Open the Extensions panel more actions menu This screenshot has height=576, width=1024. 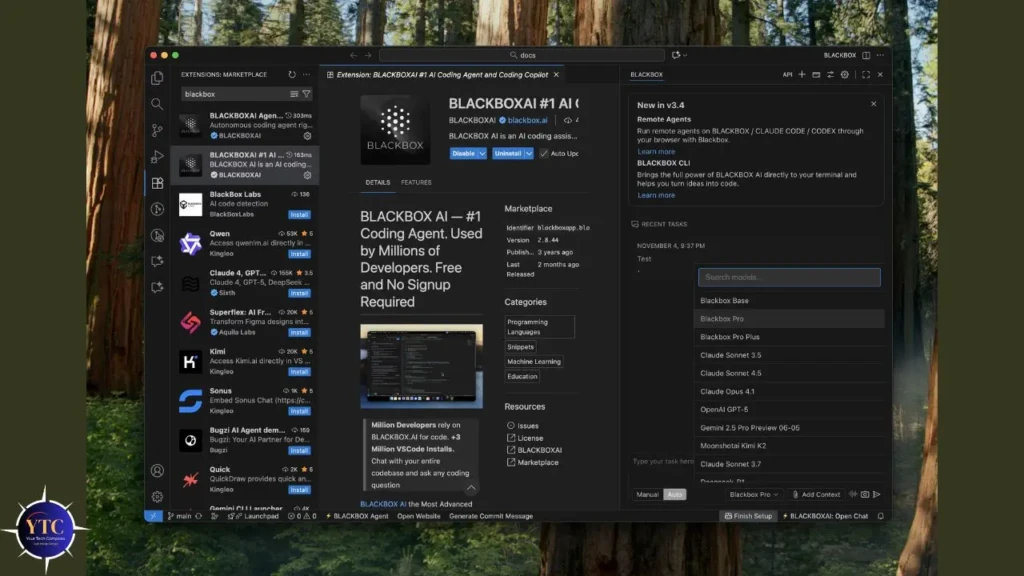[x=306, y=74]
